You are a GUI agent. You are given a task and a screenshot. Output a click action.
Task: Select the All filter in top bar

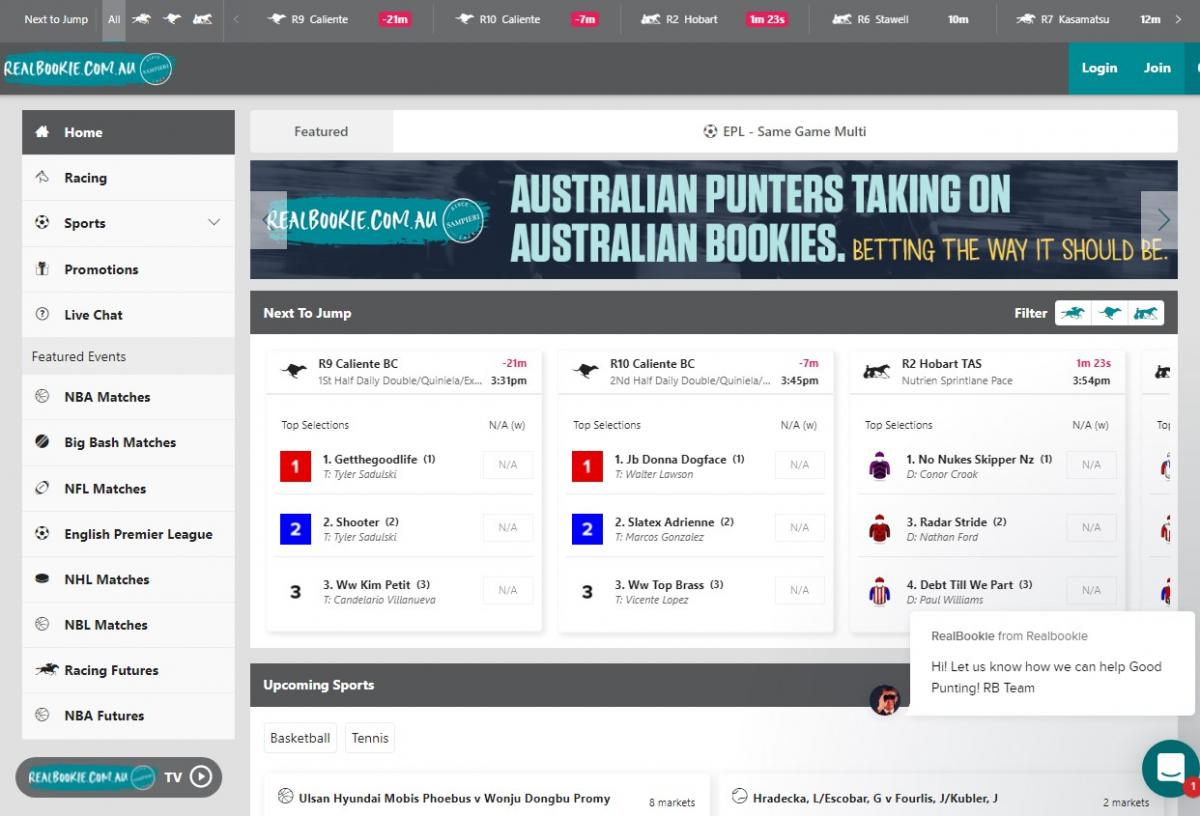[114, 19]
